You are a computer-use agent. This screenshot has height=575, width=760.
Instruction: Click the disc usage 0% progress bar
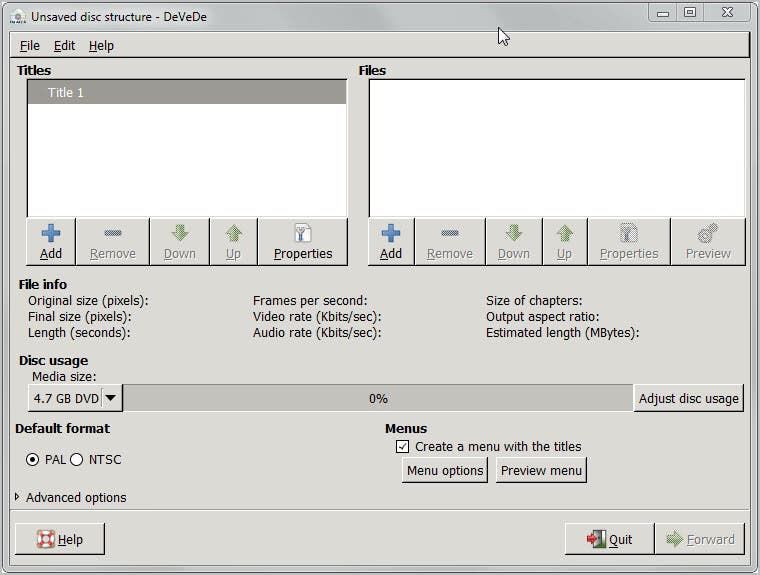[x=378, y=398]
